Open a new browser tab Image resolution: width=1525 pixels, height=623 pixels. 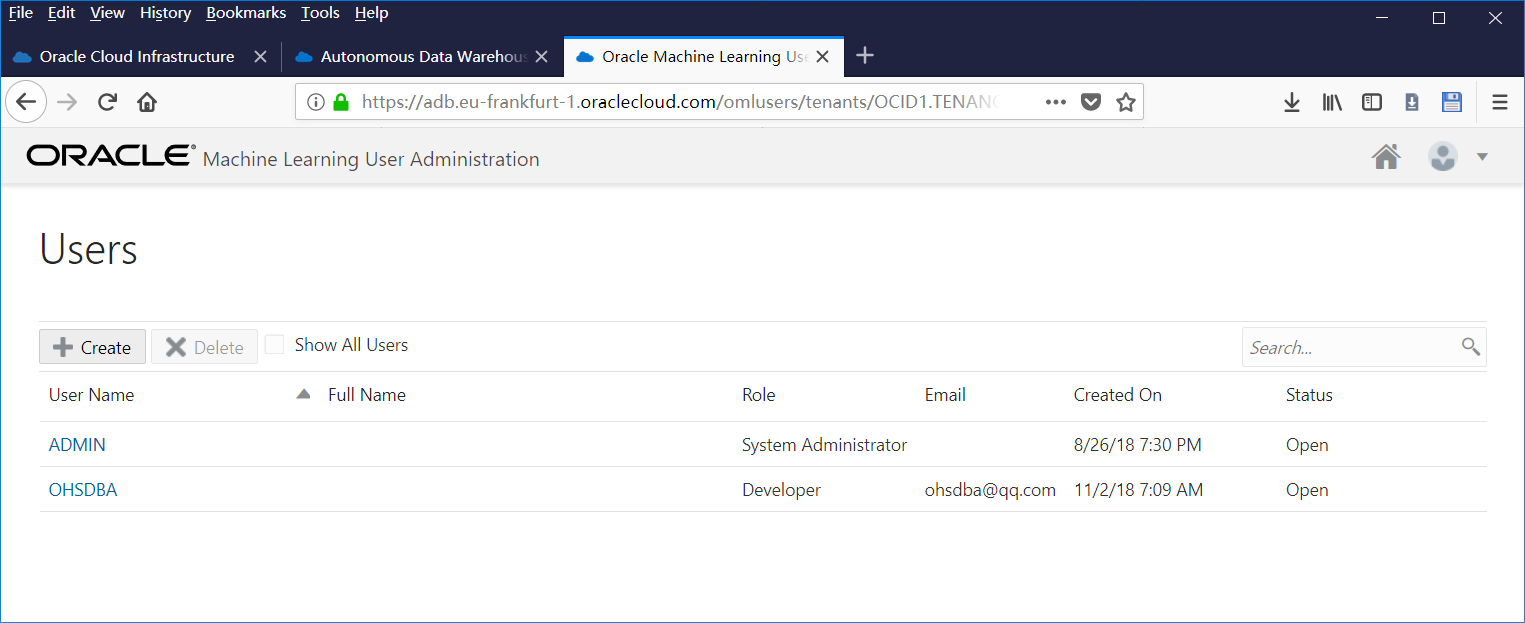click(x=866, y=56)
